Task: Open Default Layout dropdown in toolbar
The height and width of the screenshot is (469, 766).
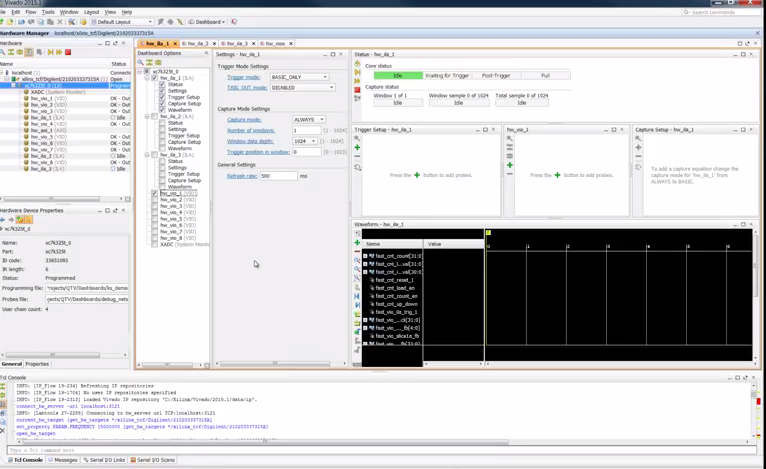Action: (x=122, y=22)
